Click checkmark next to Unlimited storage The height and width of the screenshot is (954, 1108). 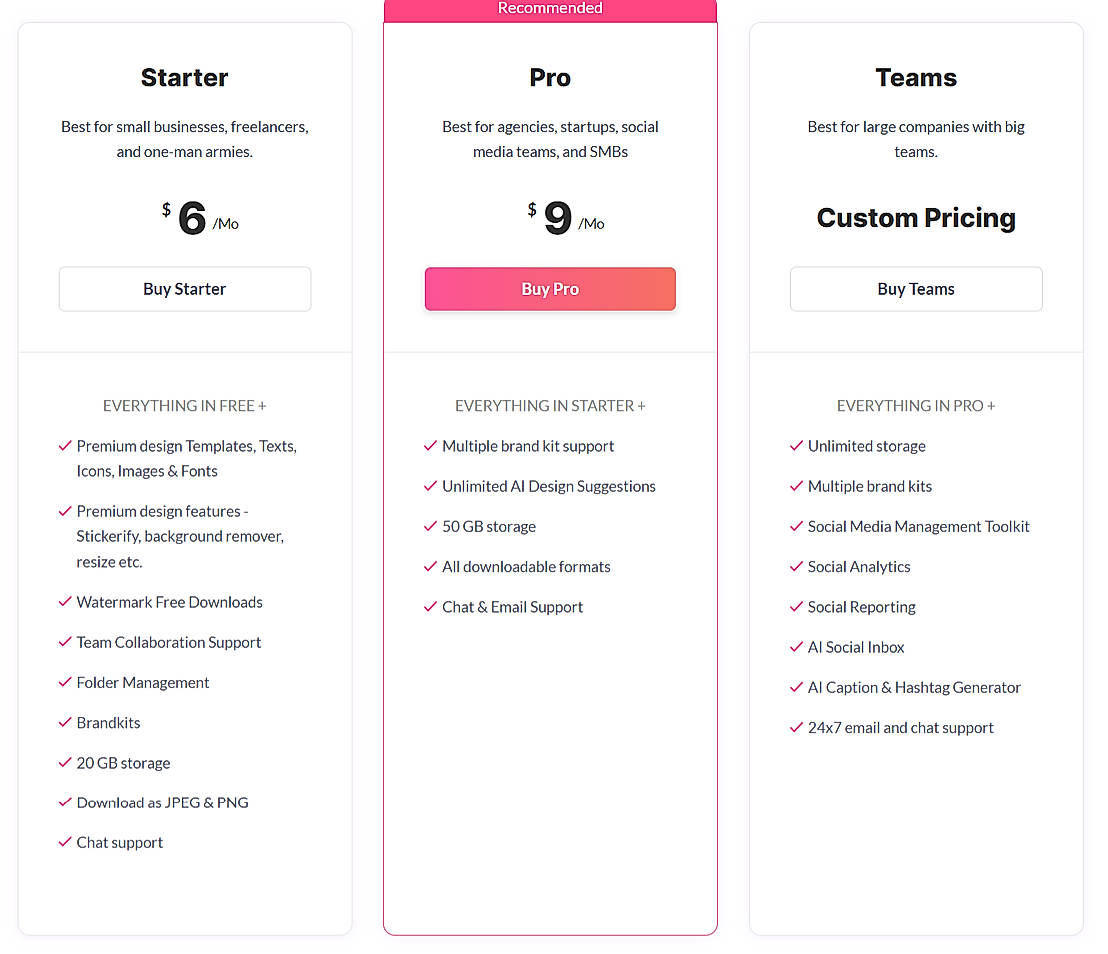point(797,446)
